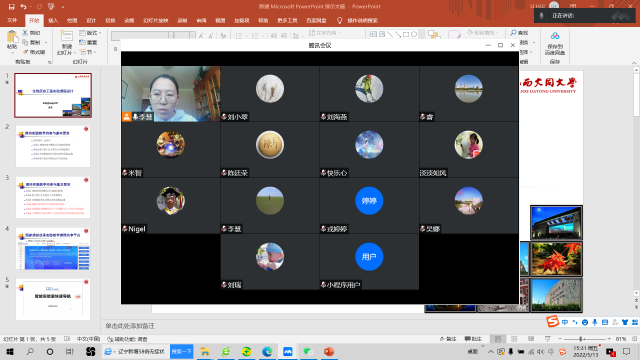The height and width of the screenshot is (360, 640).
Task: Select the rectangle shape in shapes gallery
Action: pyautogui.click(x=406, y=35)
